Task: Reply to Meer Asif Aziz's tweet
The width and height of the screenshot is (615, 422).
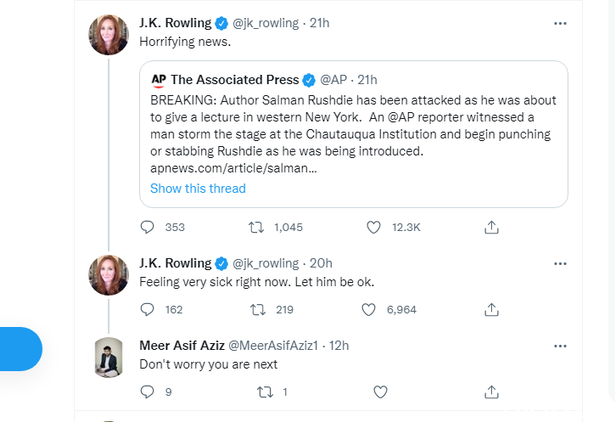Action: click(148, 392)
